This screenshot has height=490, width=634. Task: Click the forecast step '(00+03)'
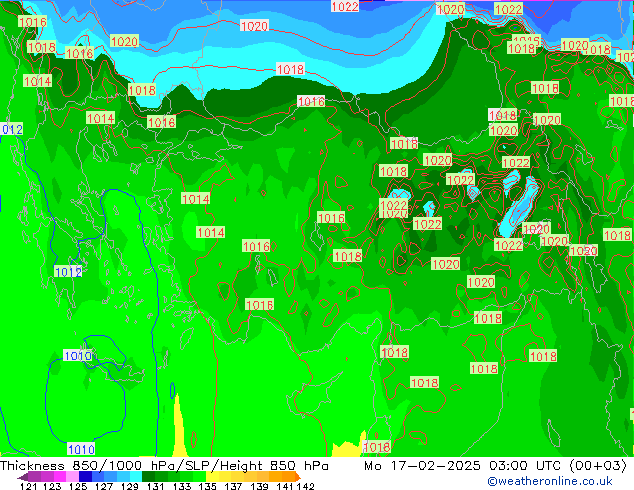(x=598, y=466)
